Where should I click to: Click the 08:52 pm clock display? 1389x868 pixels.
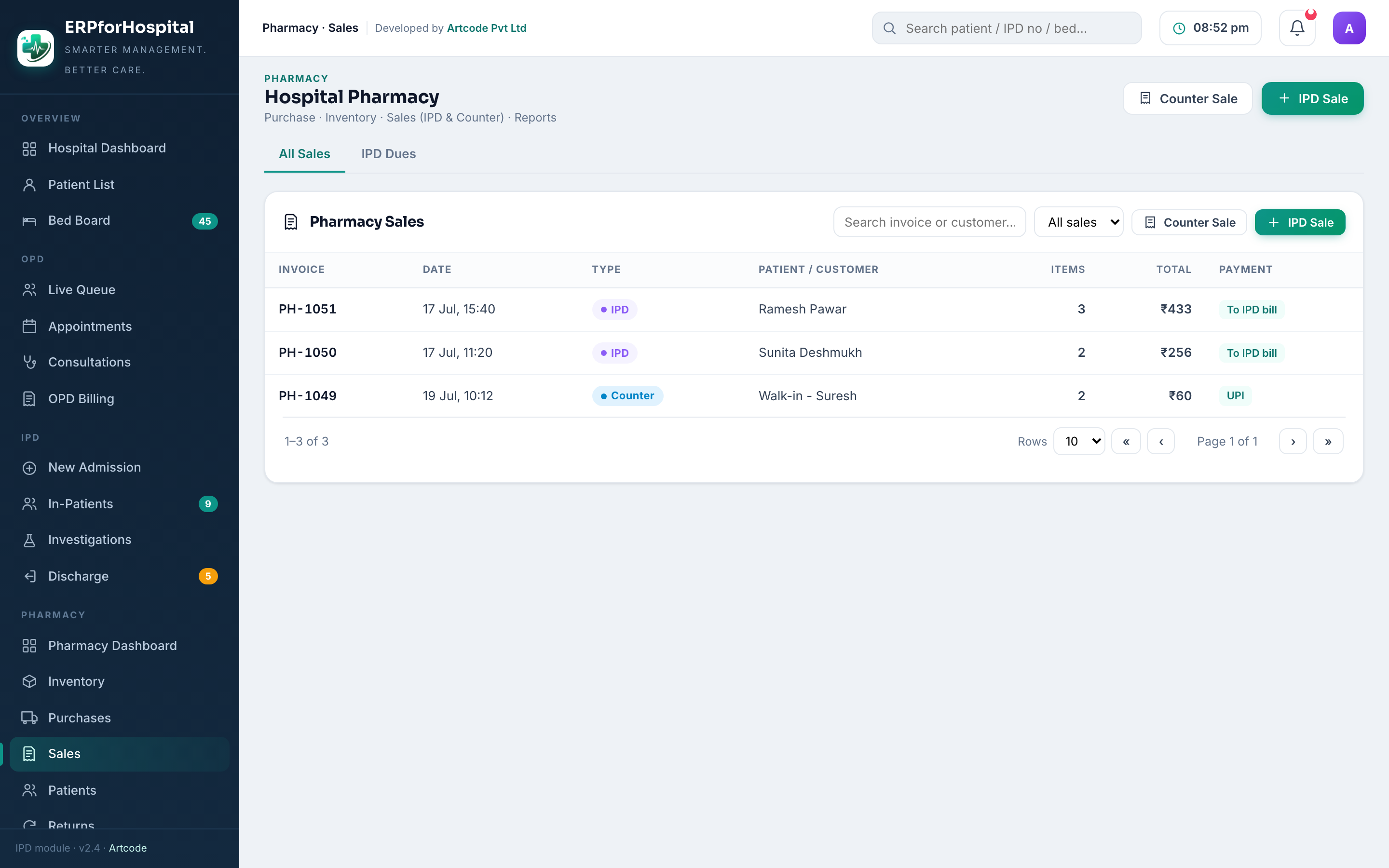pyautogui.click(x=1210, y=28)
